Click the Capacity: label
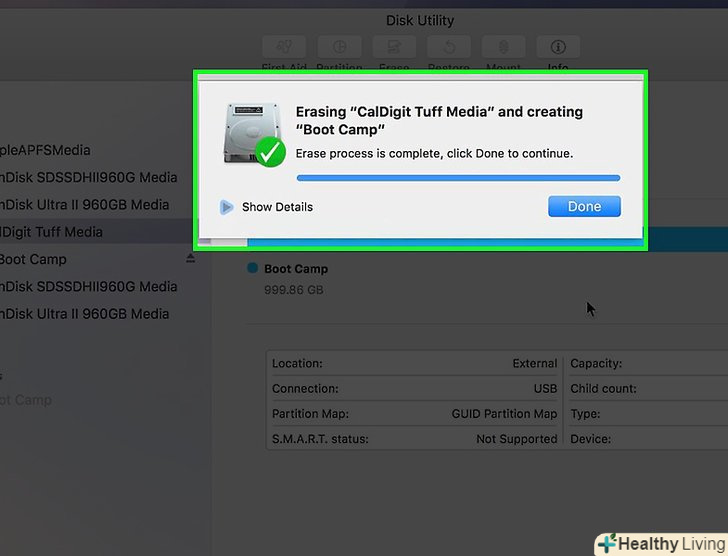This screenshot has height=556, width=728. pos(596,363)
